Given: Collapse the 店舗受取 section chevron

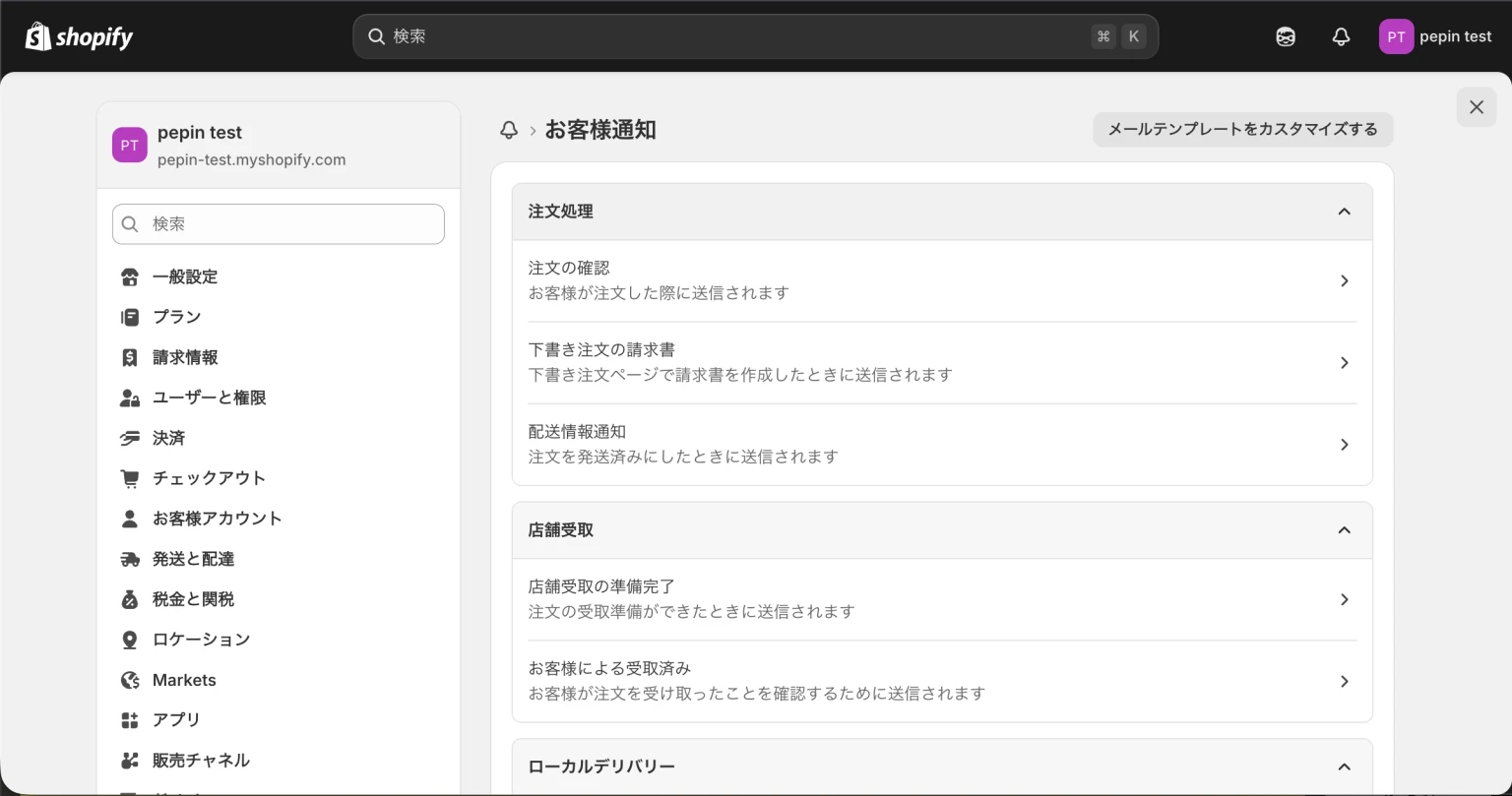Looking at the screenshot, I should click(1345, 529).
